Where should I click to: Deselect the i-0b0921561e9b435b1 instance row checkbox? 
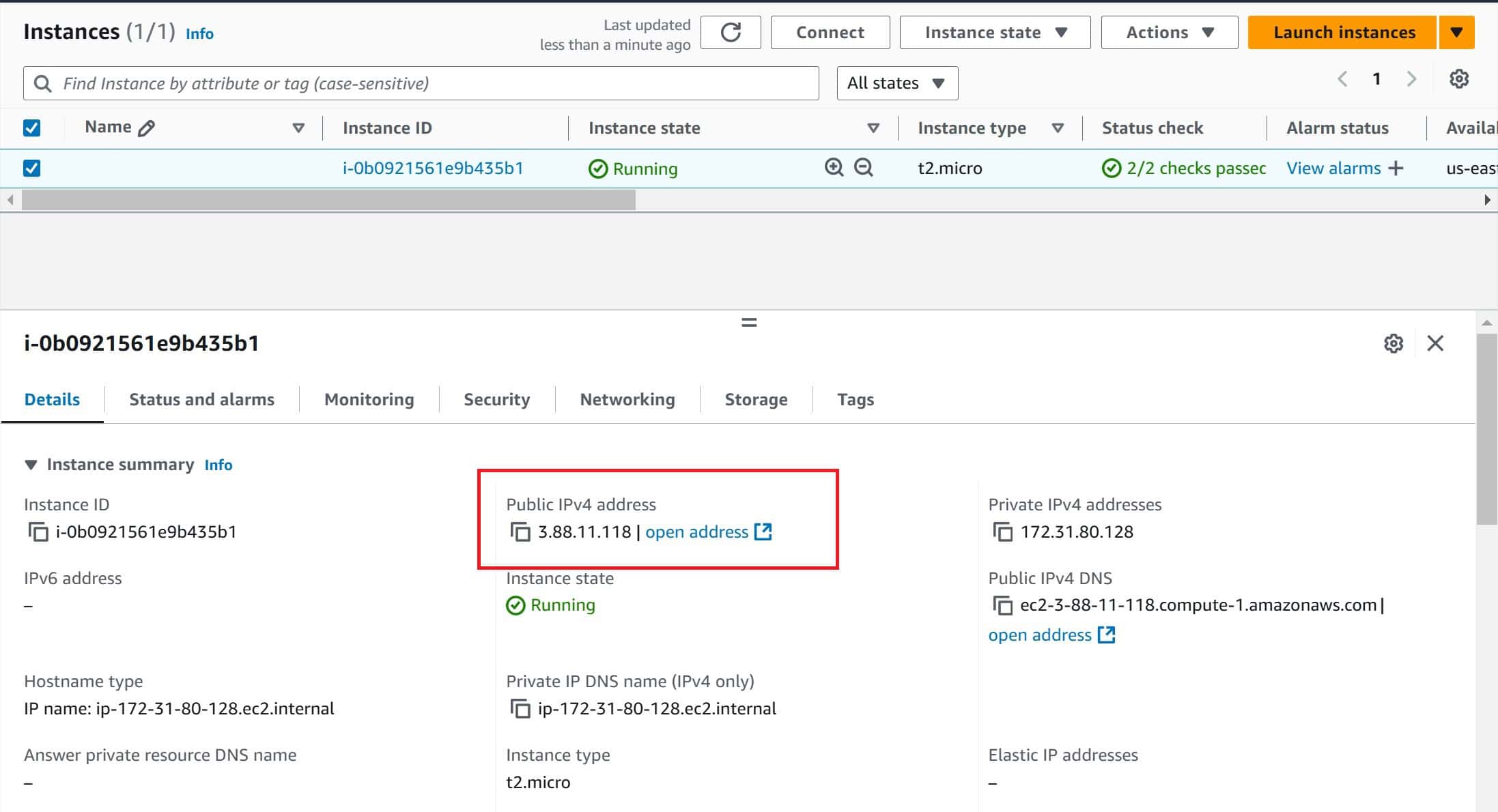(32, 168)
